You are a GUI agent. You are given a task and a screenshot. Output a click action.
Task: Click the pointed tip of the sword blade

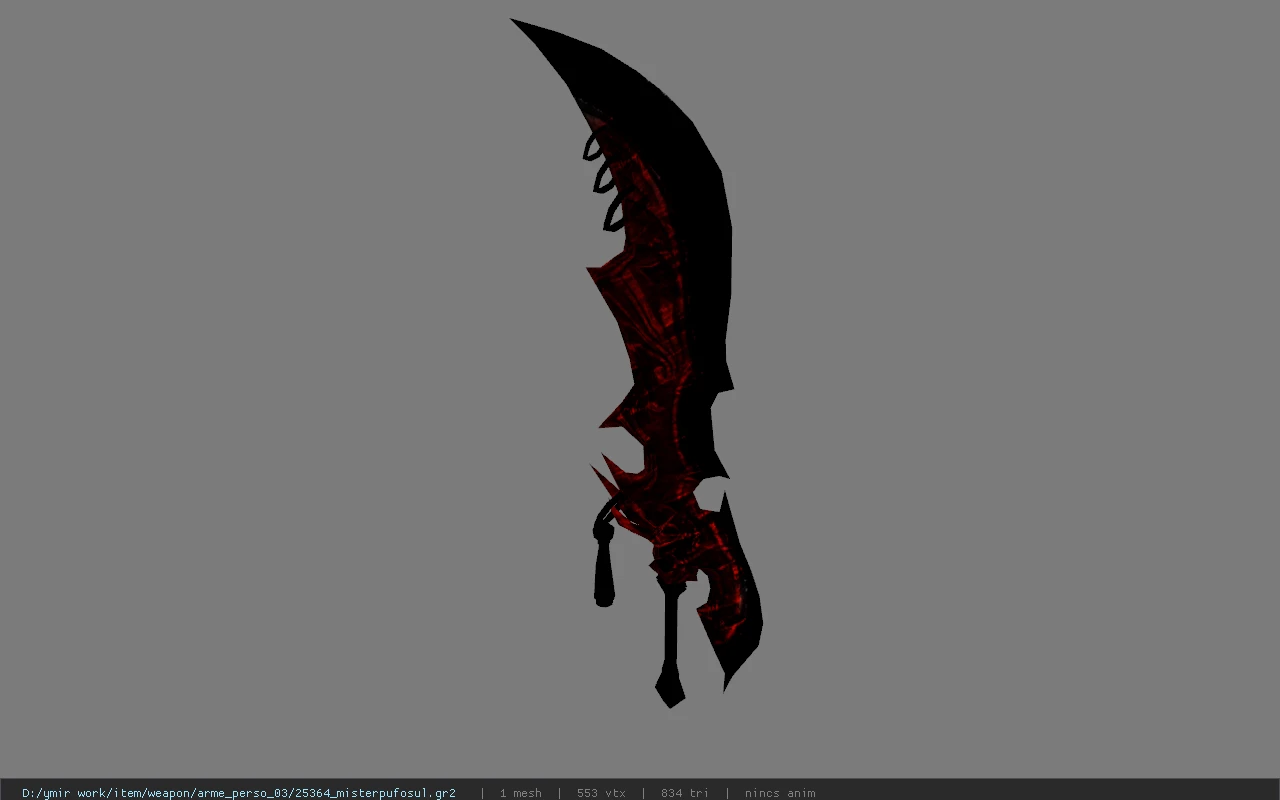tap(518, 24)
